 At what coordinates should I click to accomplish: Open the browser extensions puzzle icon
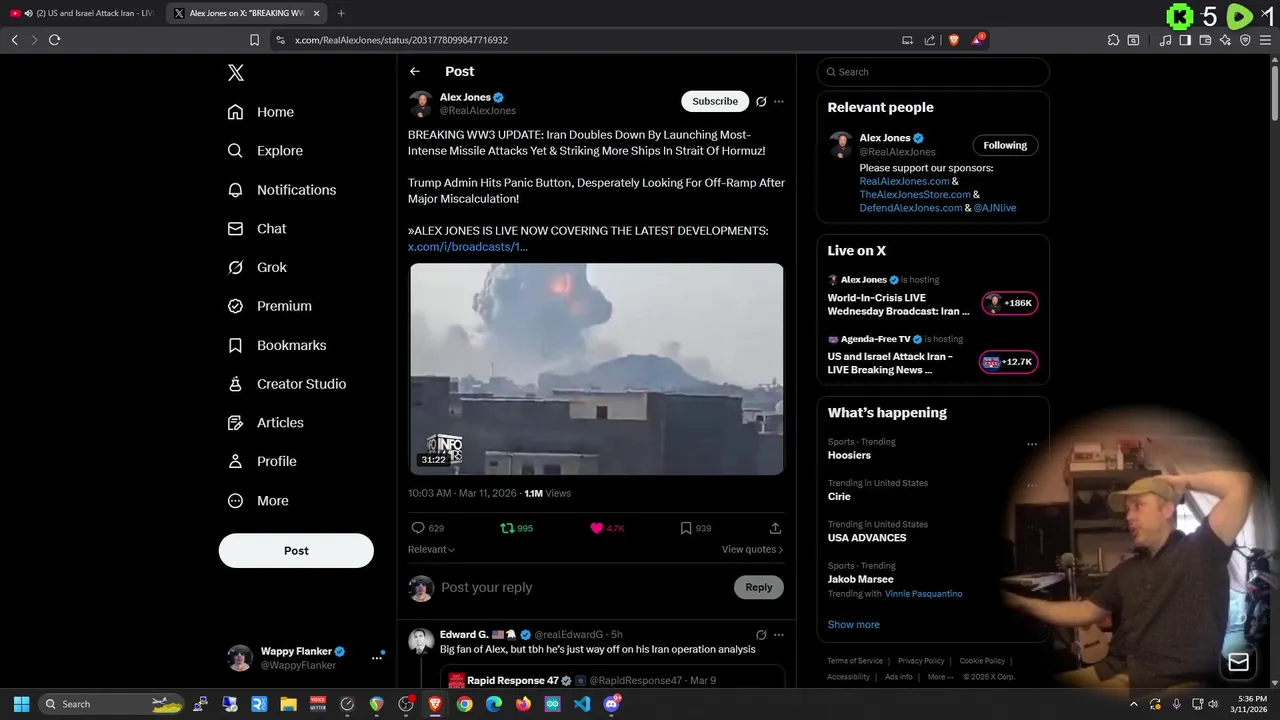click(1113, 40)
